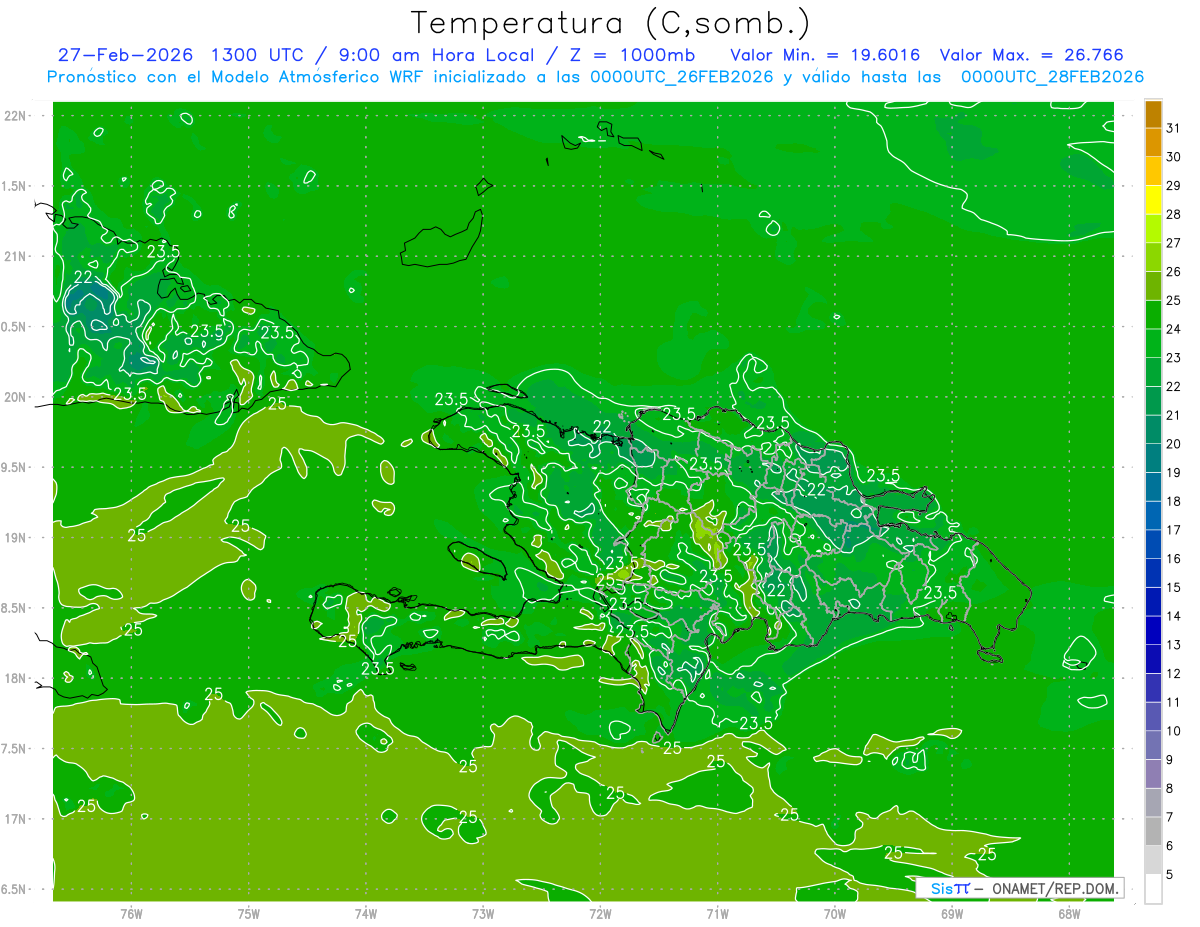Click the legend value '31'
Image resolution: width=1200 pixels, height=927 pixels.
[1174, 128]
